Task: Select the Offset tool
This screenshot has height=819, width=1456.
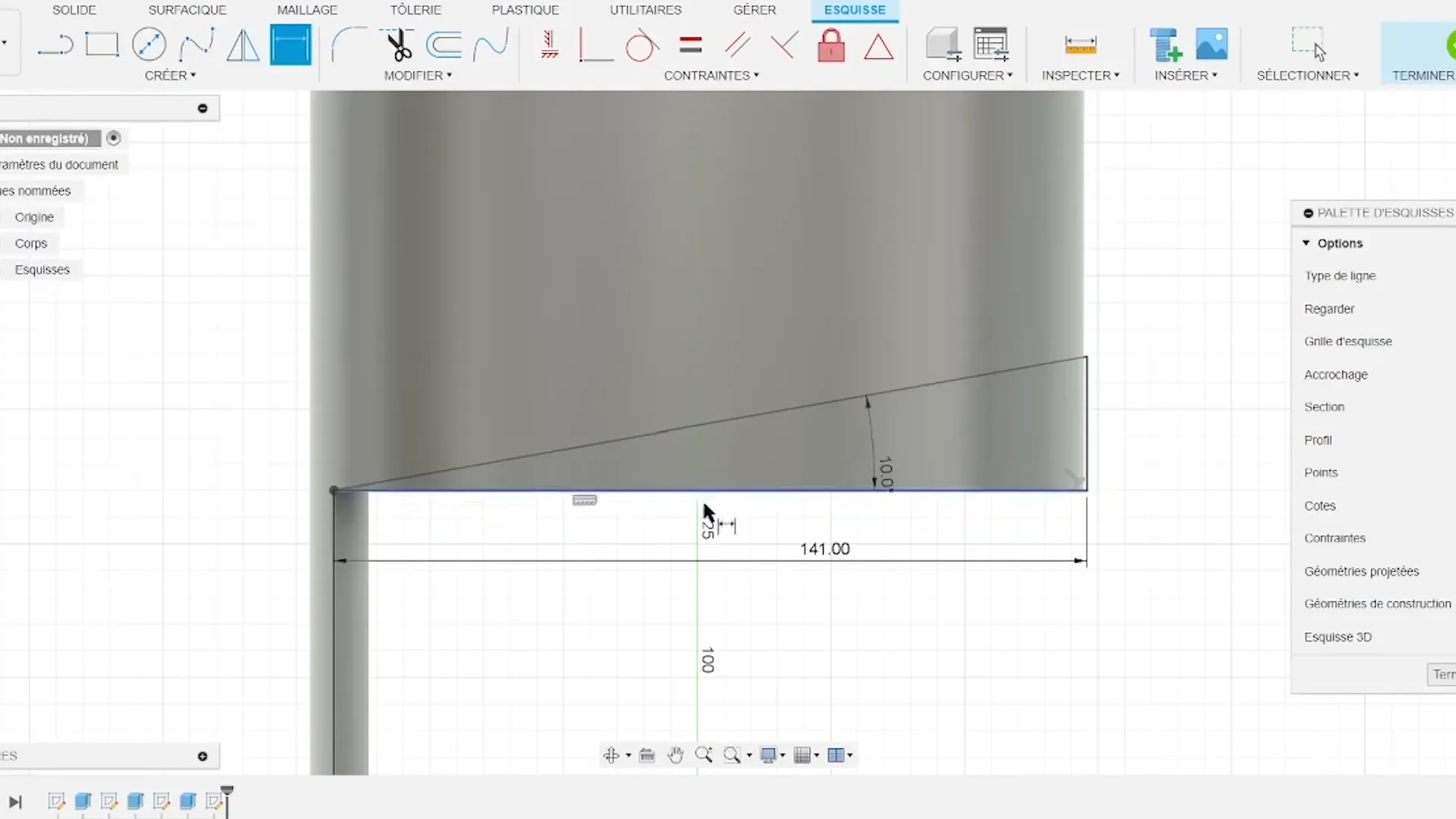Action: (x=444, y=45)
